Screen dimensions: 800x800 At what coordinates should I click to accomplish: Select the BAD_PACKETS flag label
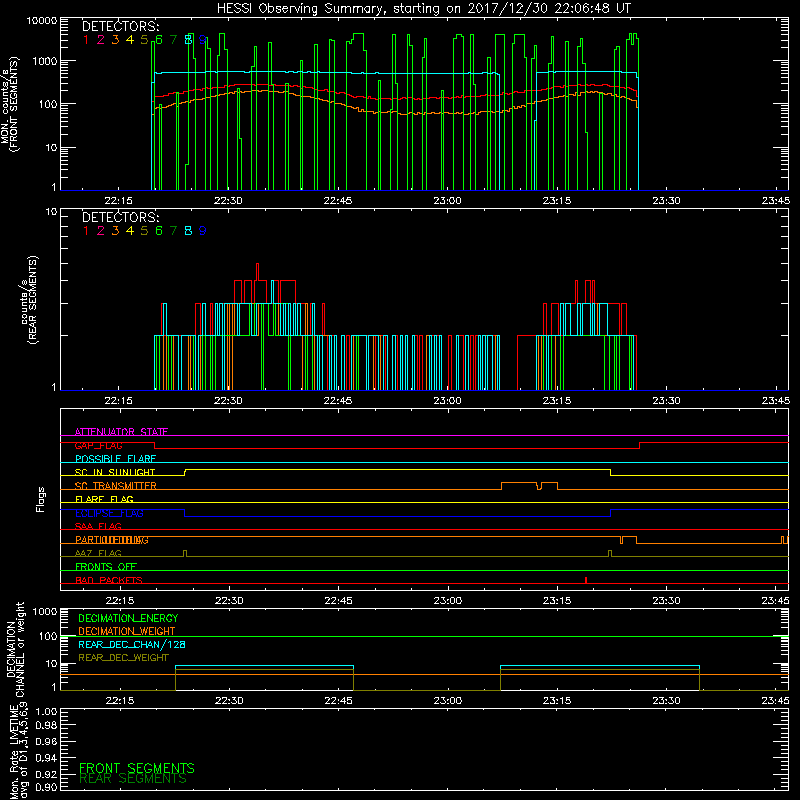click(x=109, y=580)
